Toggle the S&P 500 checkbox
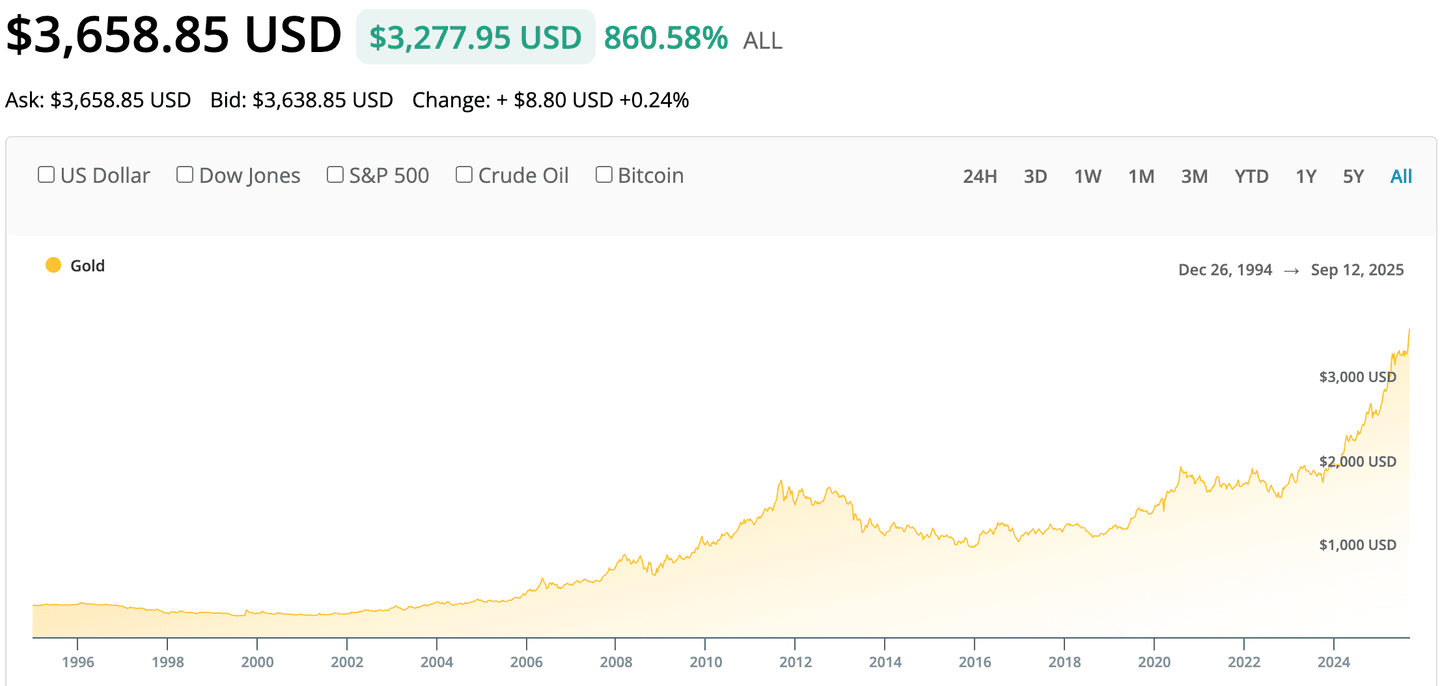 point(335,175)
